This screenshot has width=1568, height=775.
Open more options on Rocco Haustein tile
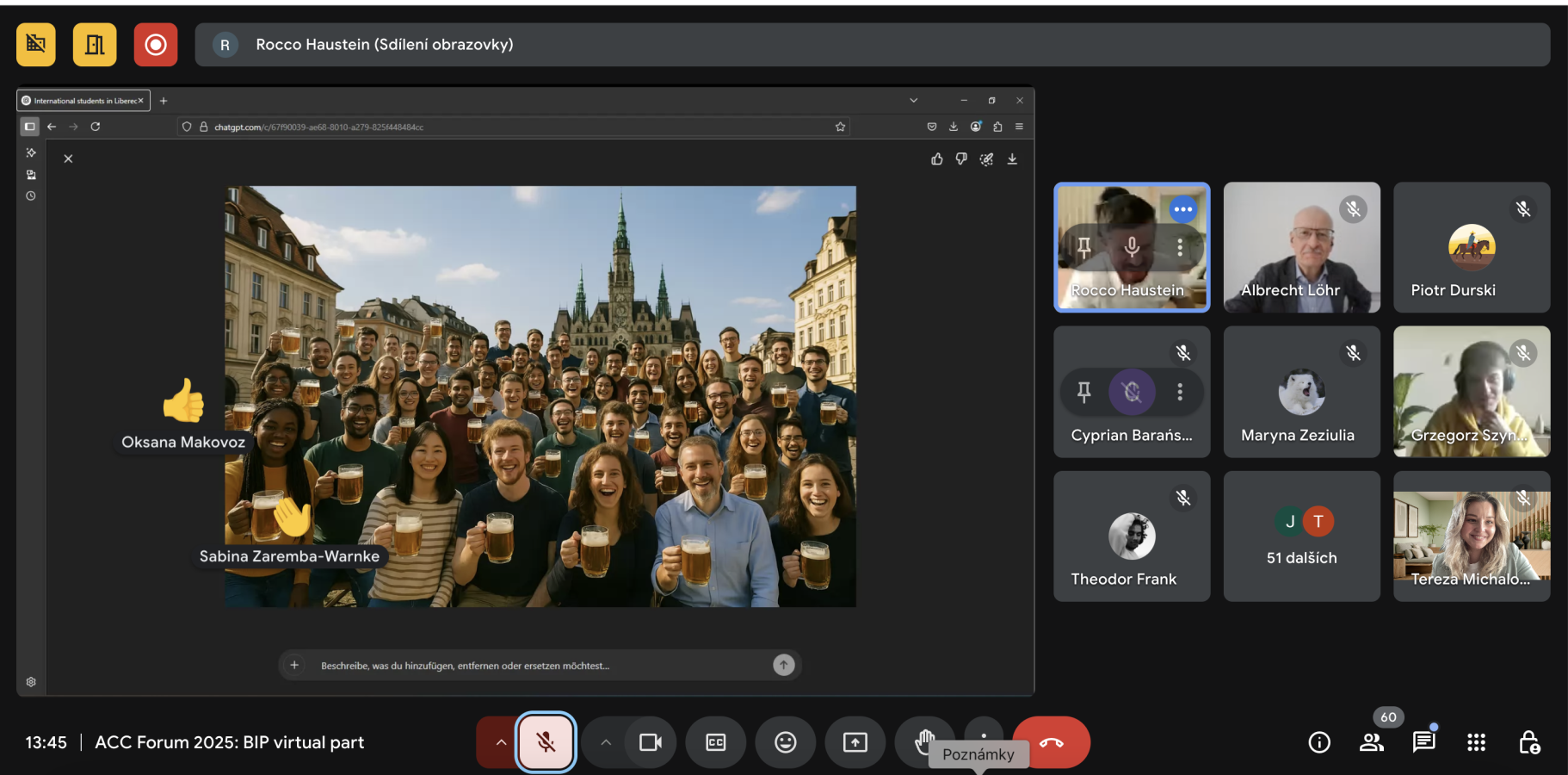tap(1180, 248)
